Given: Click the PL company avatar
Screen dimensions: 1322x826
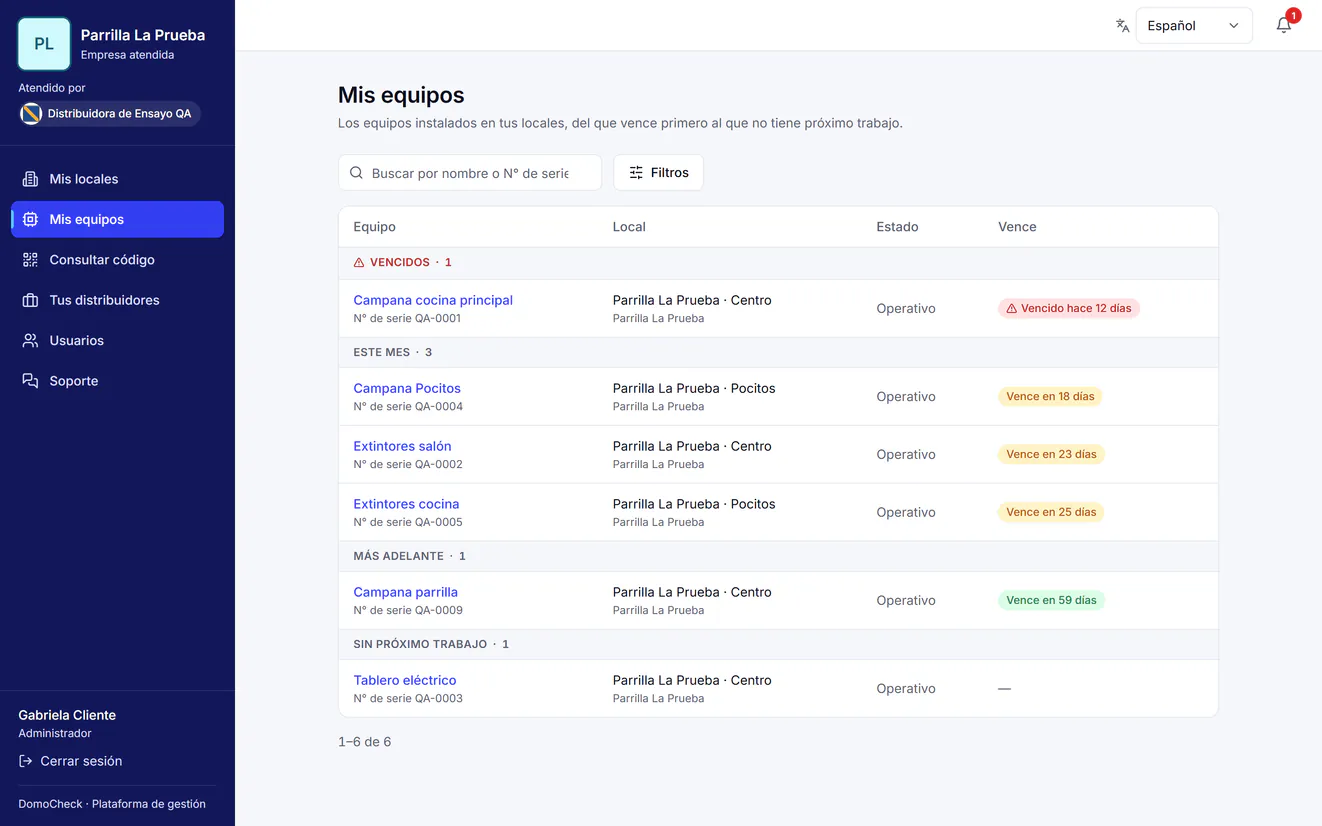Looking at the screenshot, I should (x=44, y=44).
